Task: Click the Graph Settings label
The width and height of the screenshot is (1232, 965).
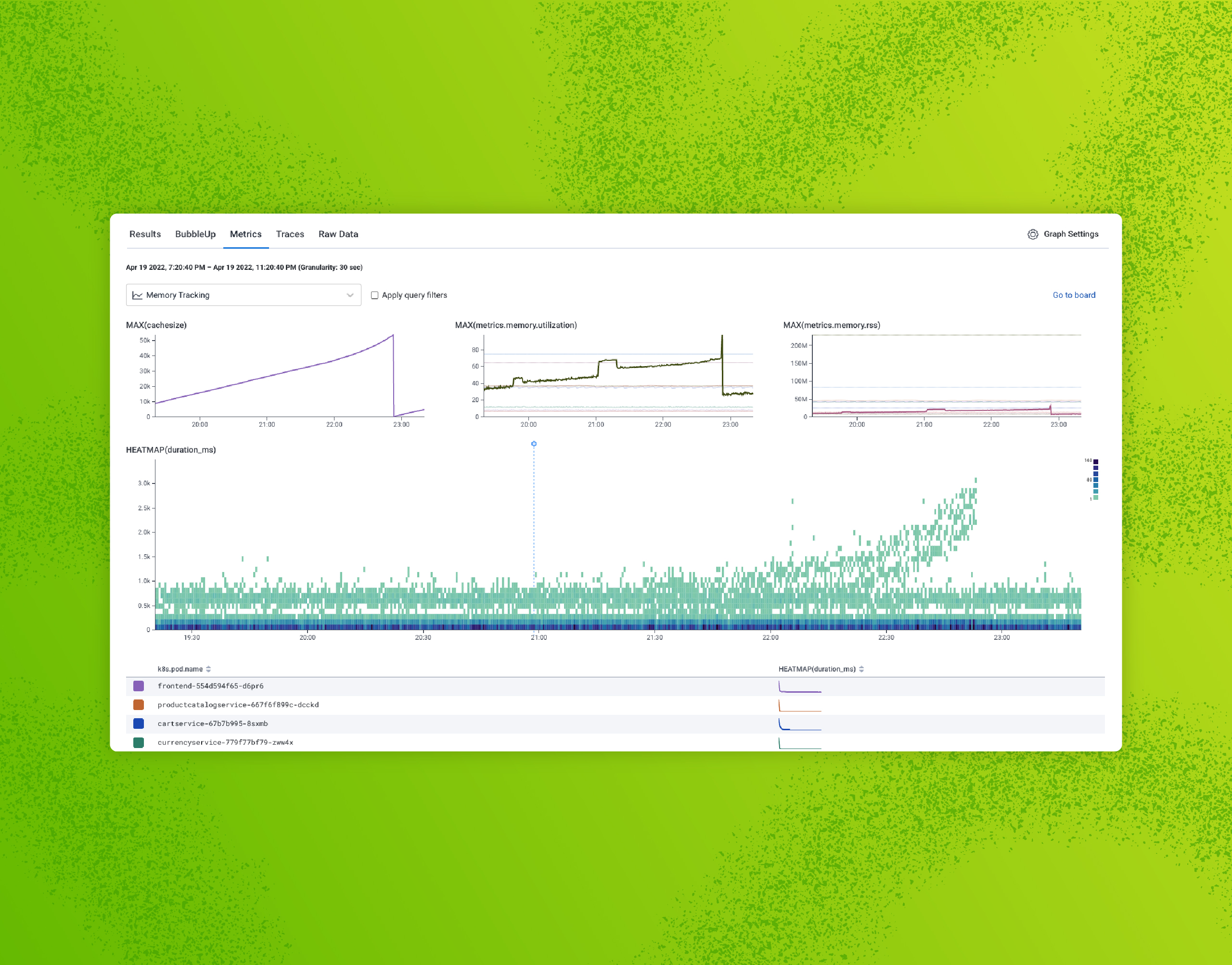Action: 1071,234
